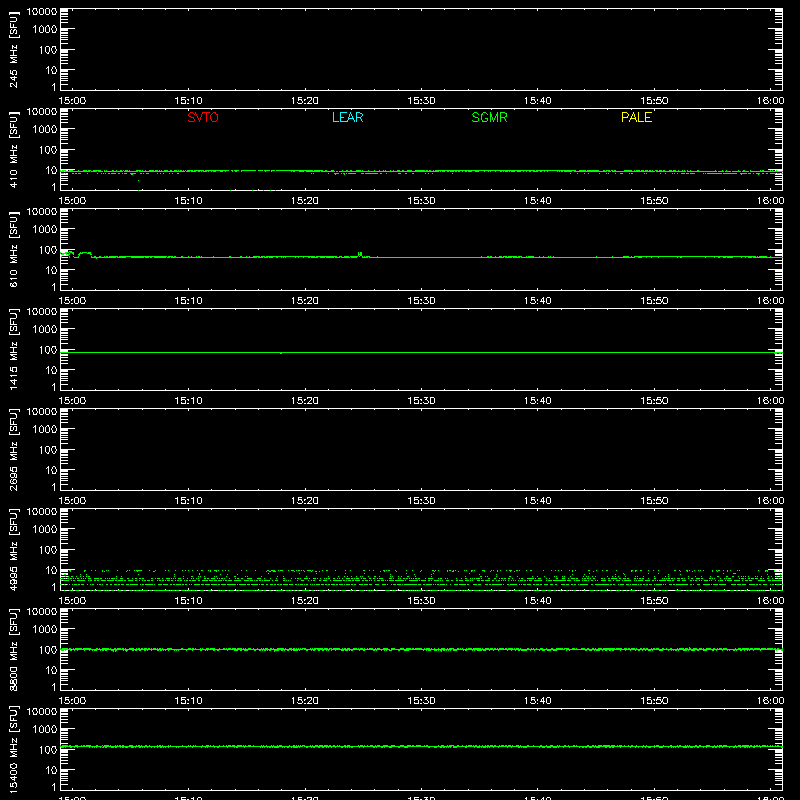Viewport: 800px width, 800px height.
Task: Click the small burst spike on the 610 MHz trace
Action: (360, 254)
